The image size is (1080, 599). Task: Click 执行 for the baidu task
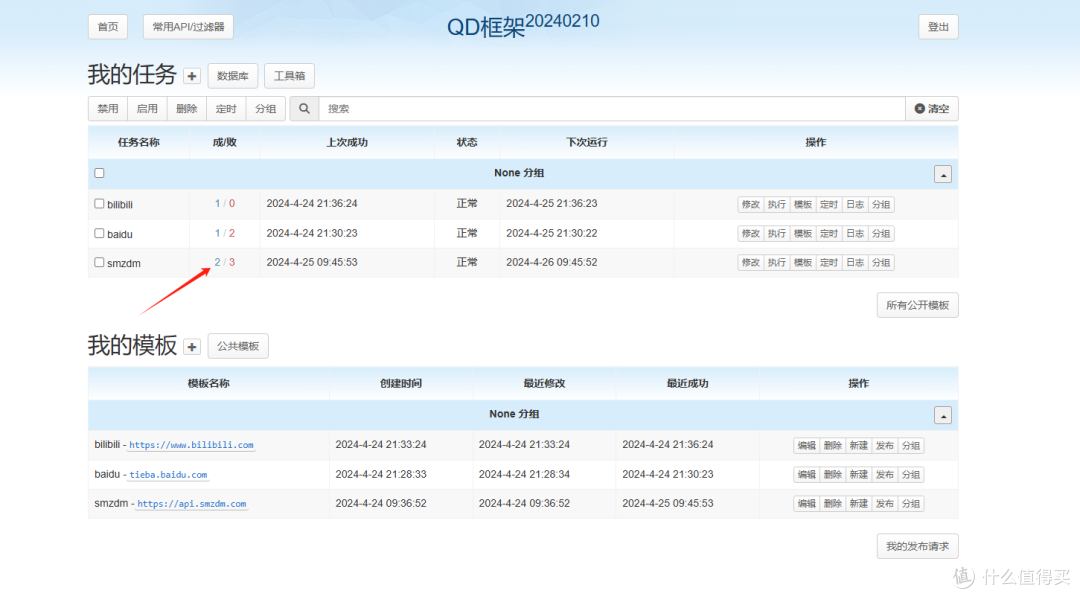[776, 233]
